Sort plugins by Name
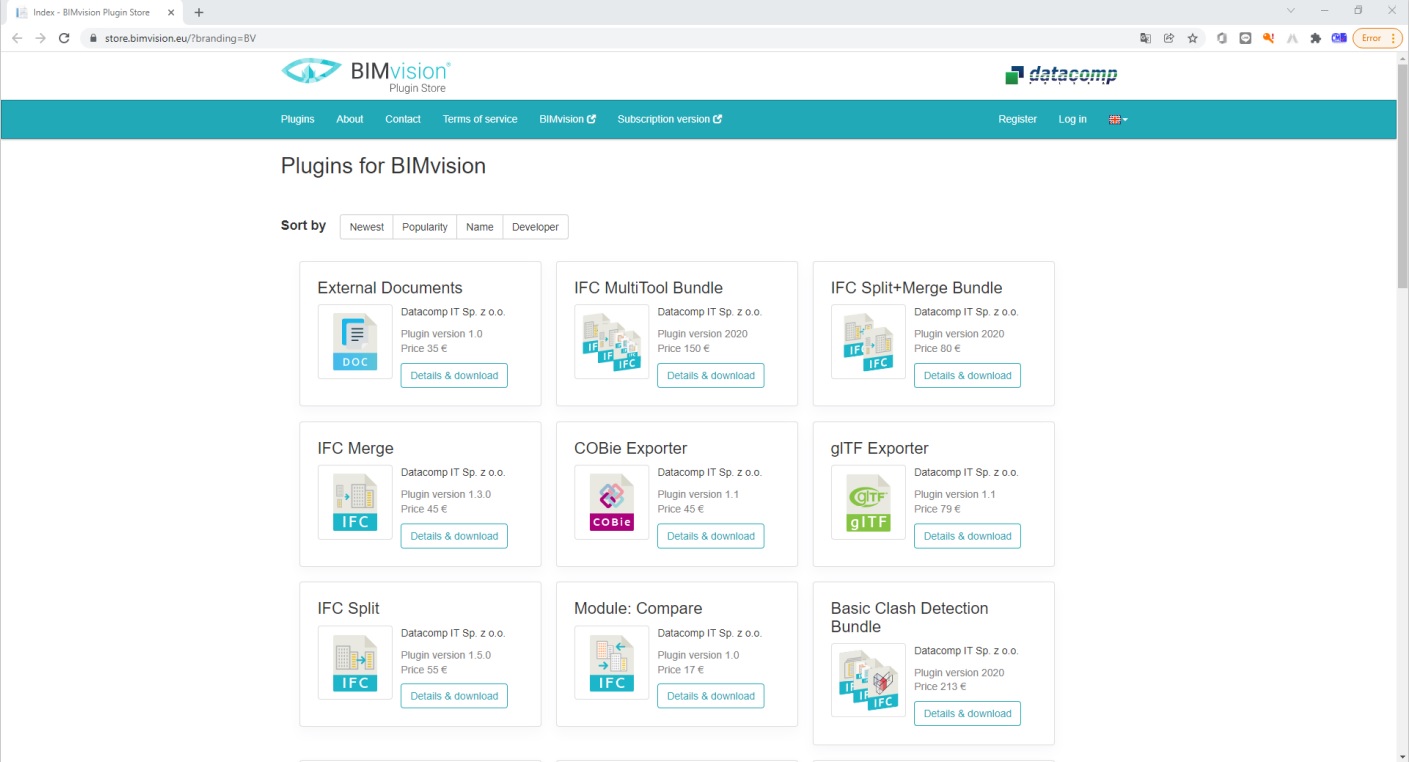Image resolution: width=1409 pixels, height=762 pixels. coord(480,227)
